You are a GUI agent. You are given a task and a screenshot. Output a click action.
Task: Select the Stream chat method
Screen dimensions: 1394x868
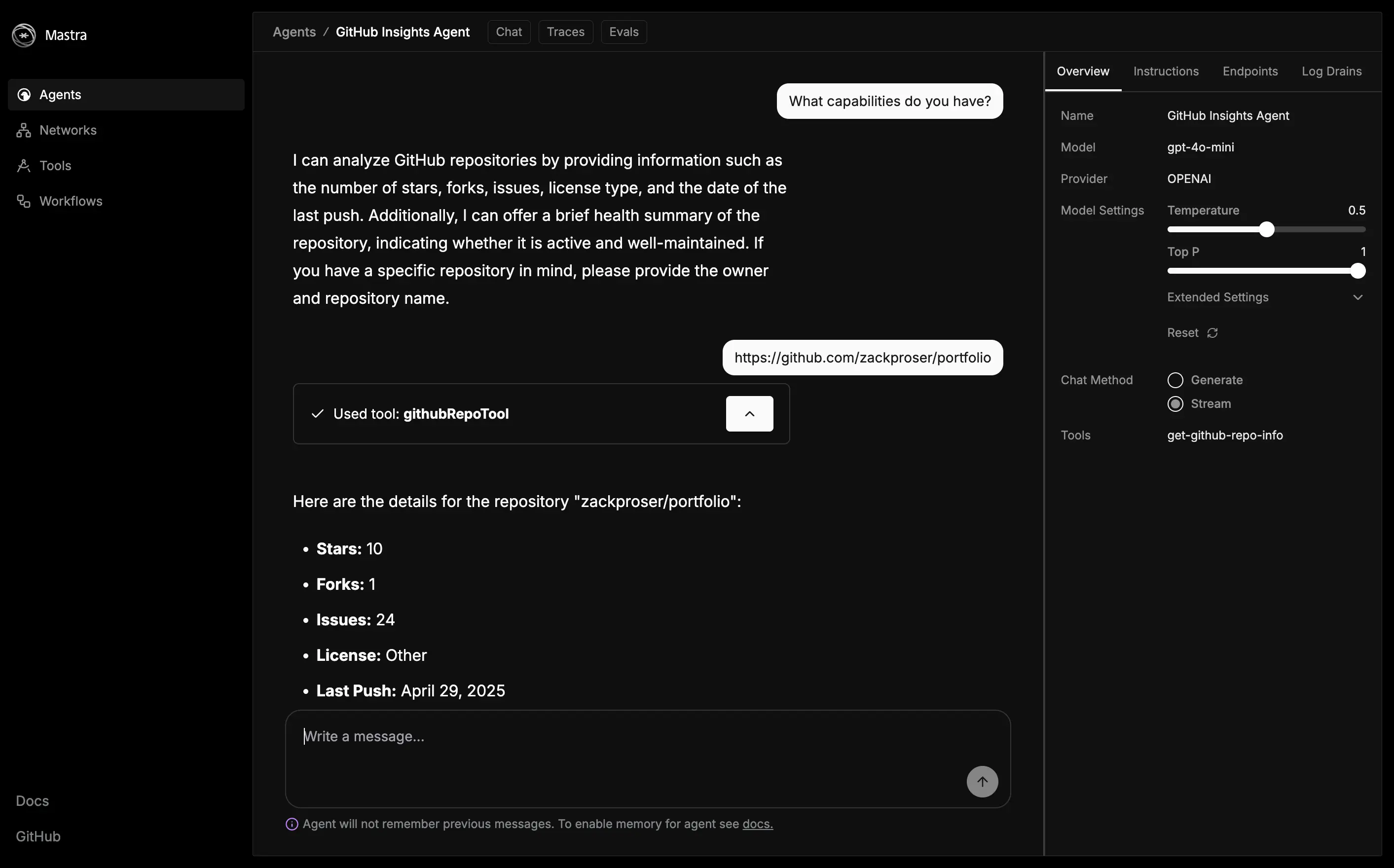click(x=1174, y=403)
